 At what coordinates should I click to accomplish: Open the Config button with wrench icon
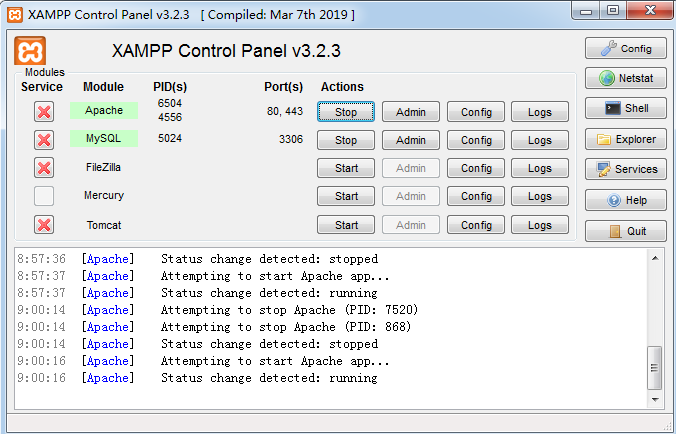626,48
